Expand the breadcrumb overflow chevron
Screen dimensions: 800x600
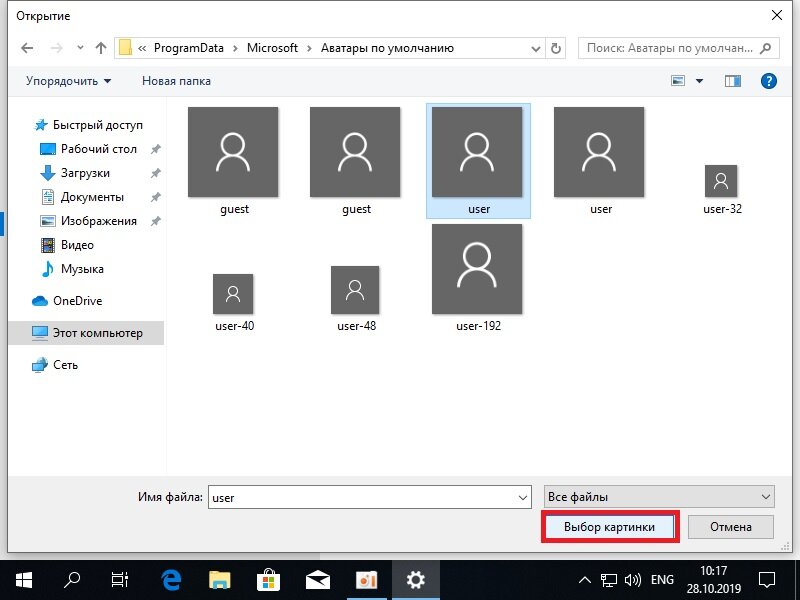[x=140, y=47]
